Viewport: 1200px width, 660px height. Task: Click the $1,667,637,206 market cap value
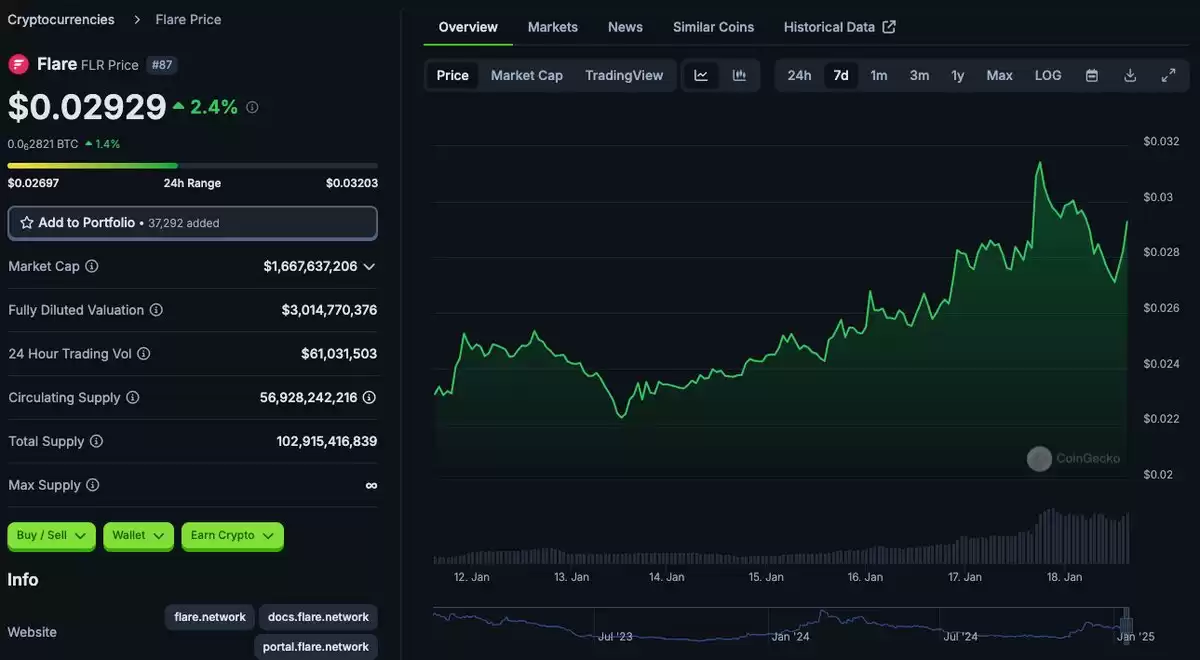pos(310,266)
